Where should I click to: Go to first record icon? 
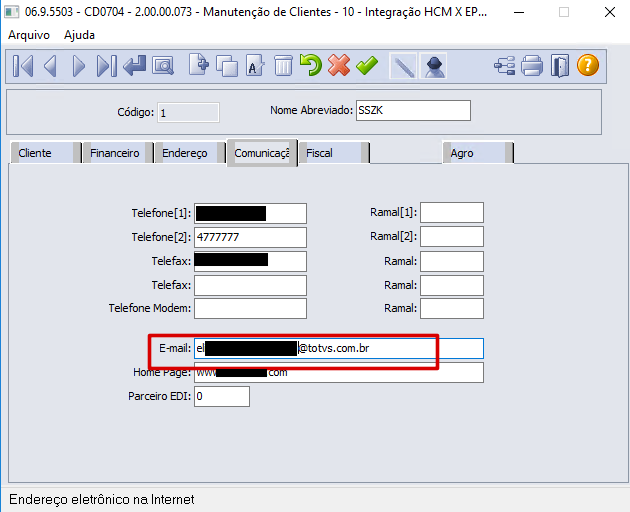pyautogui.click(x=23, y=66)
